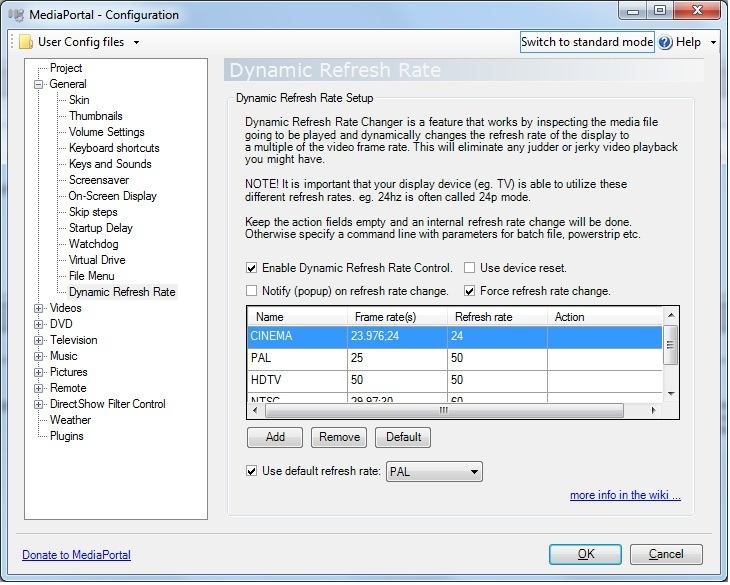
Task: Click the blue Help question mark icon
Action: 666,42
